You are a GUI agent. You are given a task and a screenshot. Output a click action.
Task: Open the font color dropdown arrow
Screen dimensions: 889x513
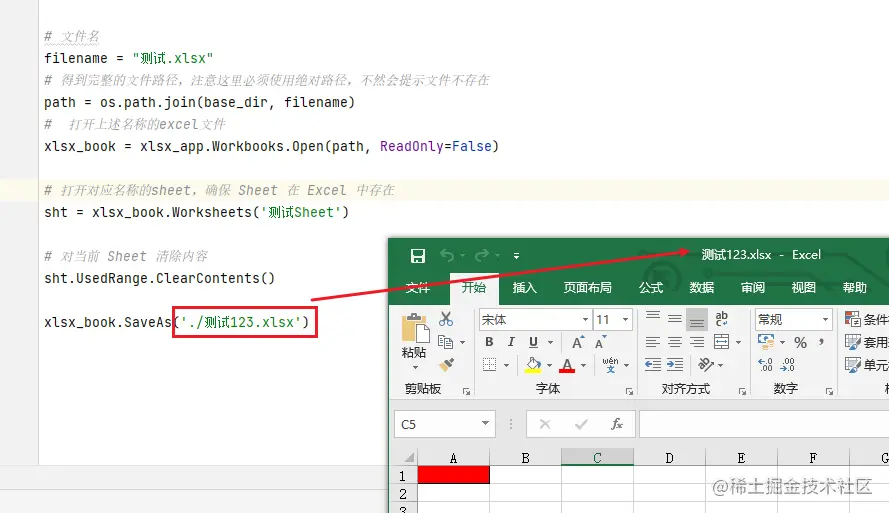click(x=583, y=365)
